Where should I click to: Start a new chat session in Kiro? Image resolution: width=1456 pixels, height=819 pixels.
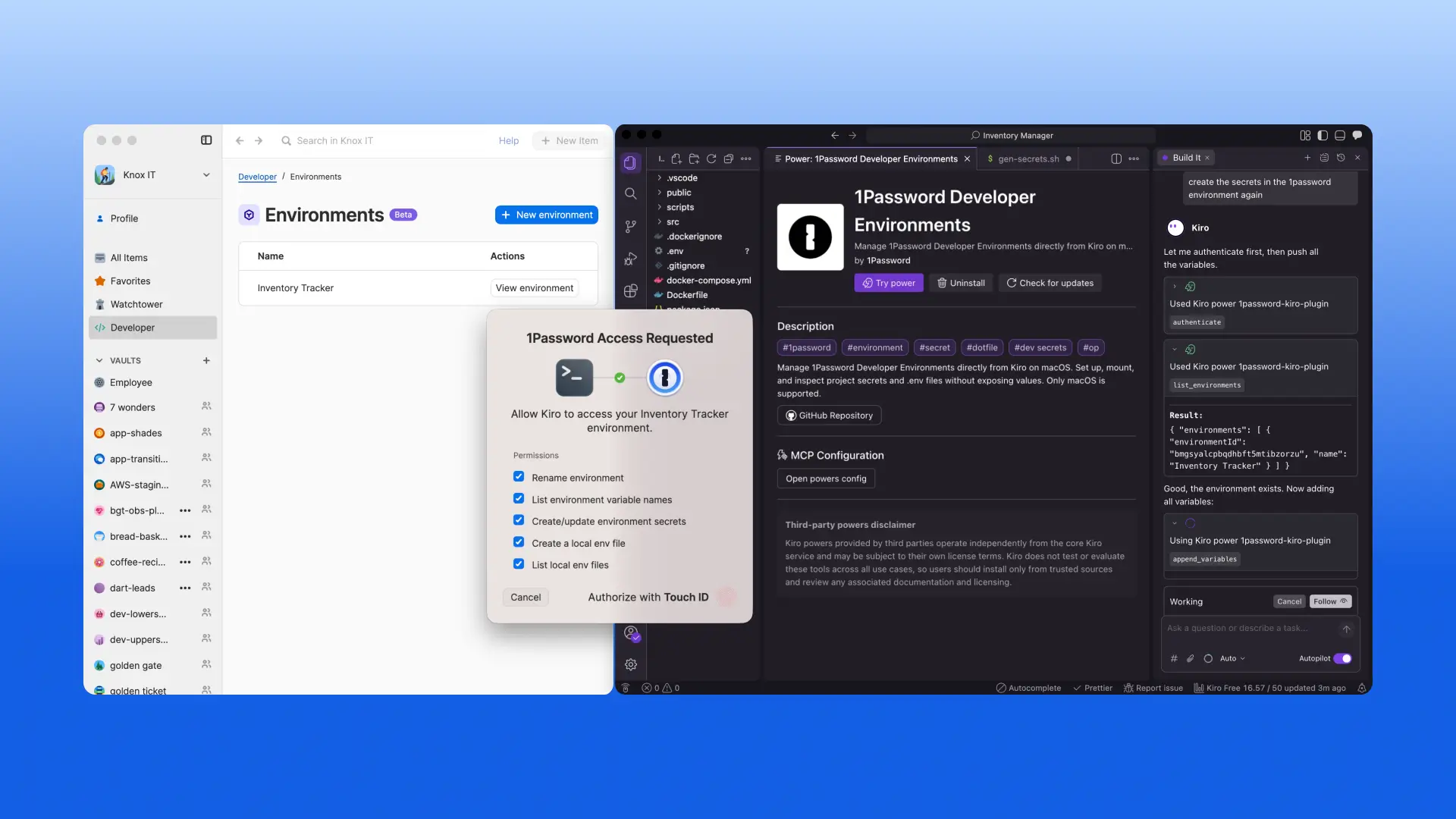coord(1307,158)
